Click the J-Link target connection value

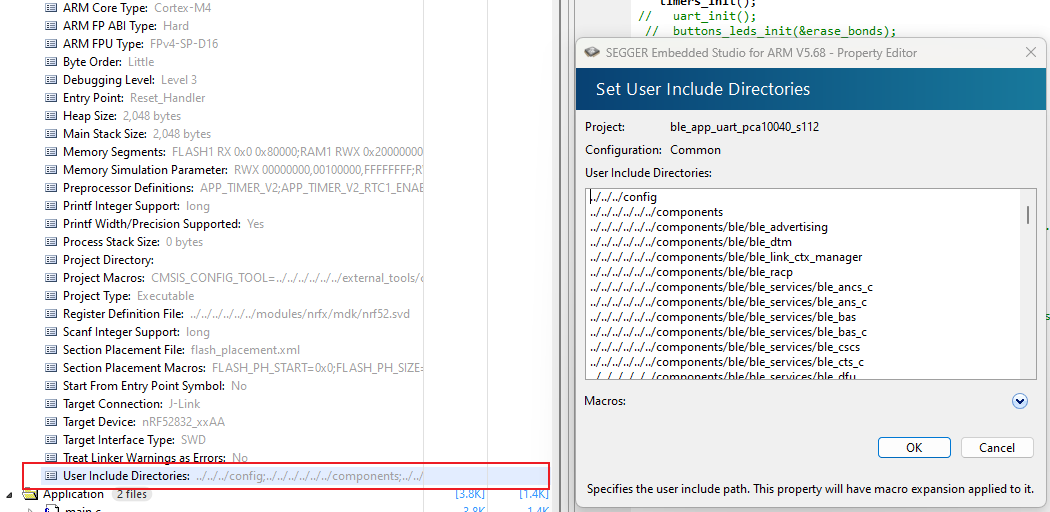183,404
